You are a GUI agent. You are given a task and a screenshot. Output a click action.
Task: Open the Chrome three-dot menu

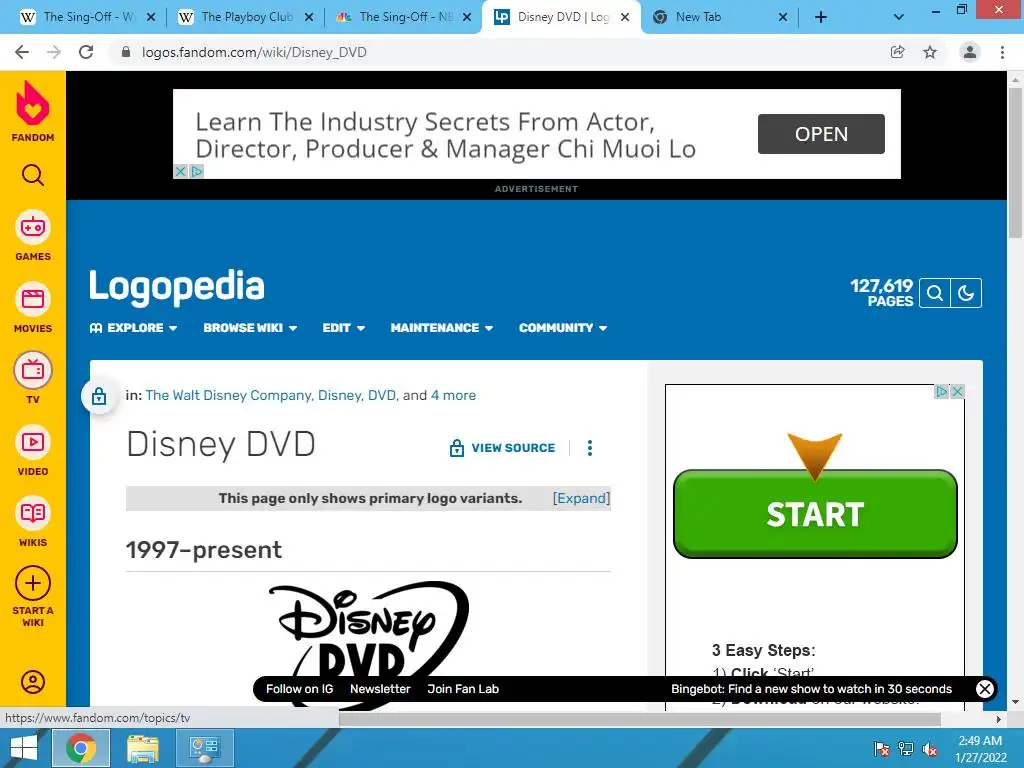click(x=1002, y=52)
